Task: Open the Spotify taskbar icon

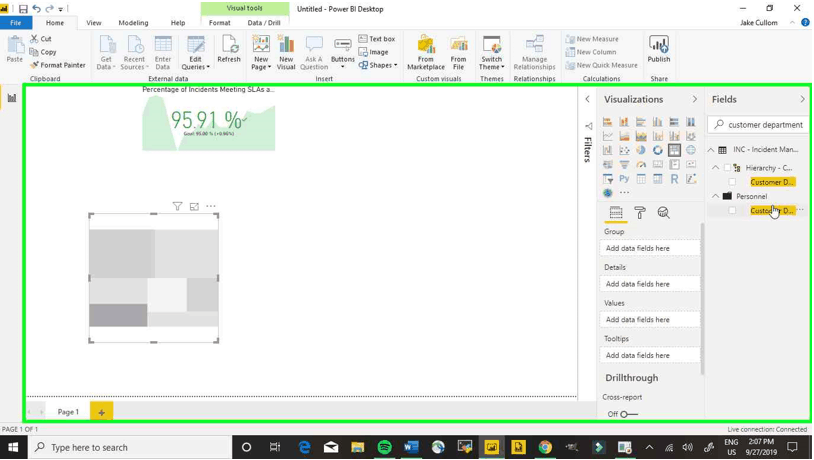Action: coord(384,447)
